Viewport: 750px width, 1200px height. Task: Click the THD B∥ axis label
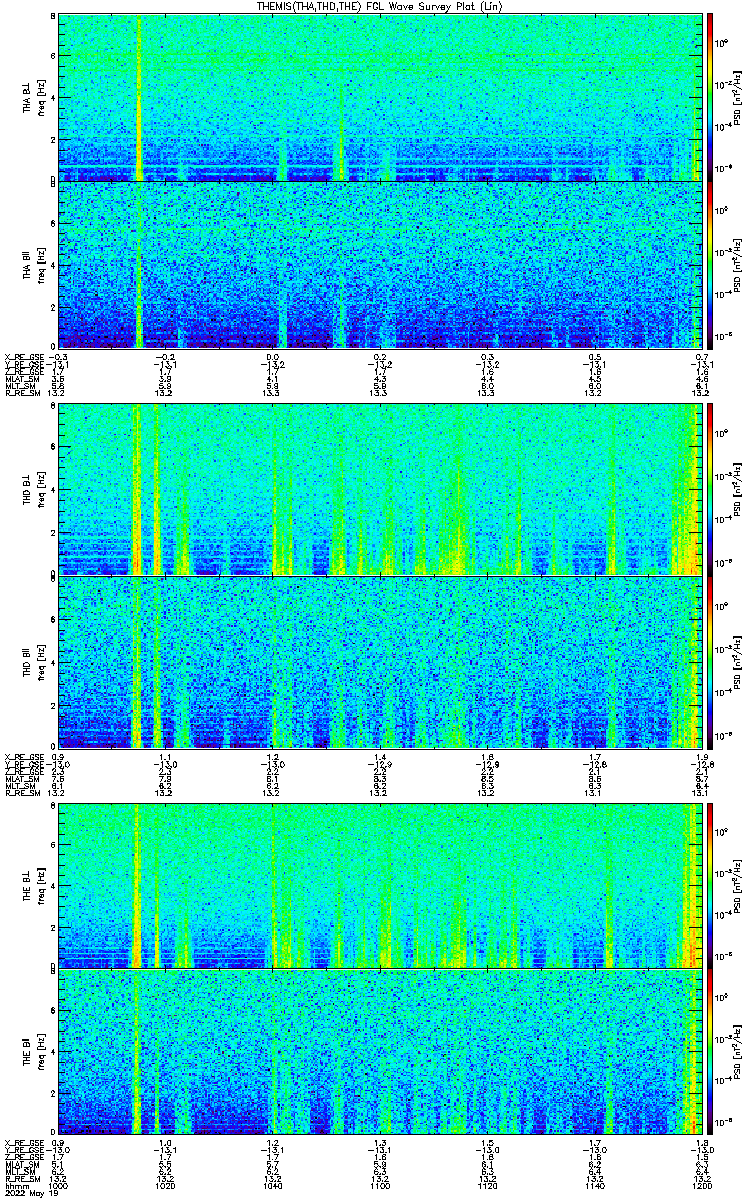27,662
